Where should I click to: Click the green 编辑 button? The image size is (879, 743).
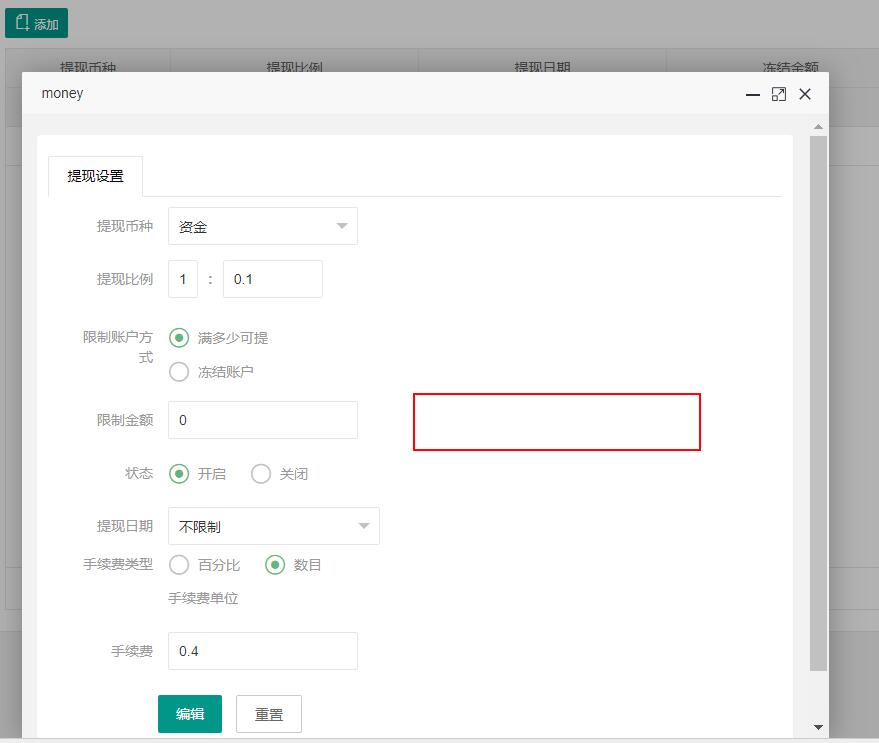[190, 714]
